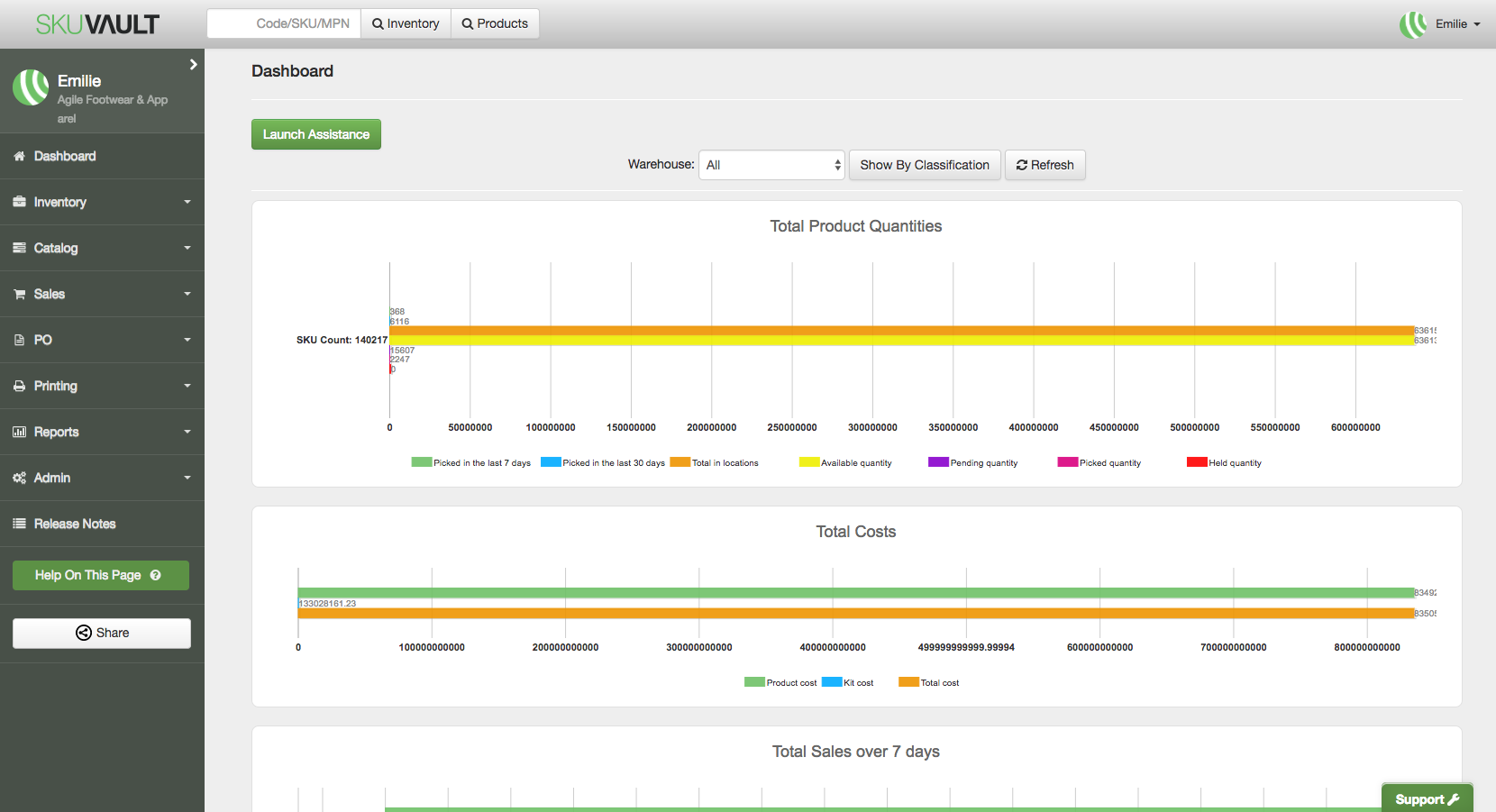Click the Inventory briefcase icon in sidebar
Image resolution: width=1496 pixels, height=812 pixels.
click(19, 202)
